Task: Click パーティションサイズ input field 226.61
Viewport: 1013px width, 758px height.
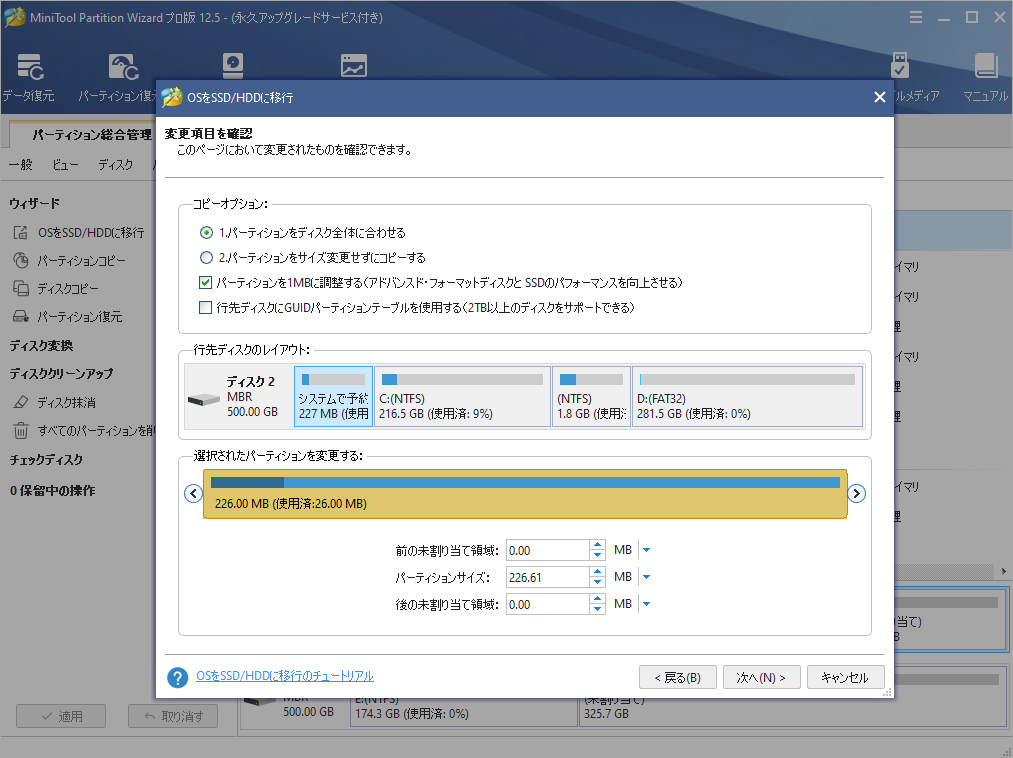Action: click(x=548, y=578)
